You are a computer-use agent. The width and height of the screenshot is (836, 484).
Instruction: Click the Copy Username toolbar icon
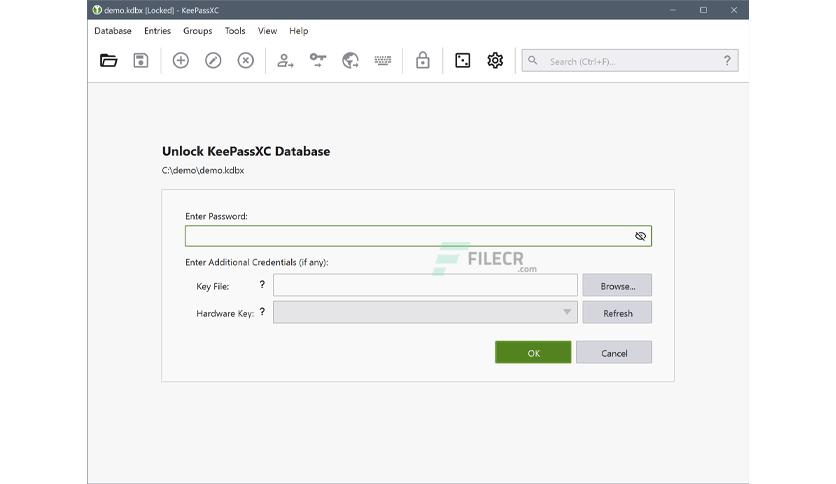tap(285, 60)
